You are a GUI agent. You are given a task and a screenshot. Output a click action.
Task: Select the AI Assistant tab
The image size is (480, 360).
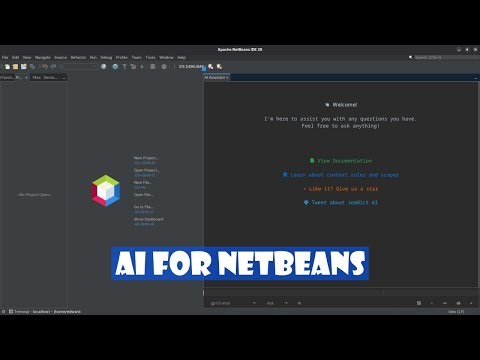(x=214, y=77)
